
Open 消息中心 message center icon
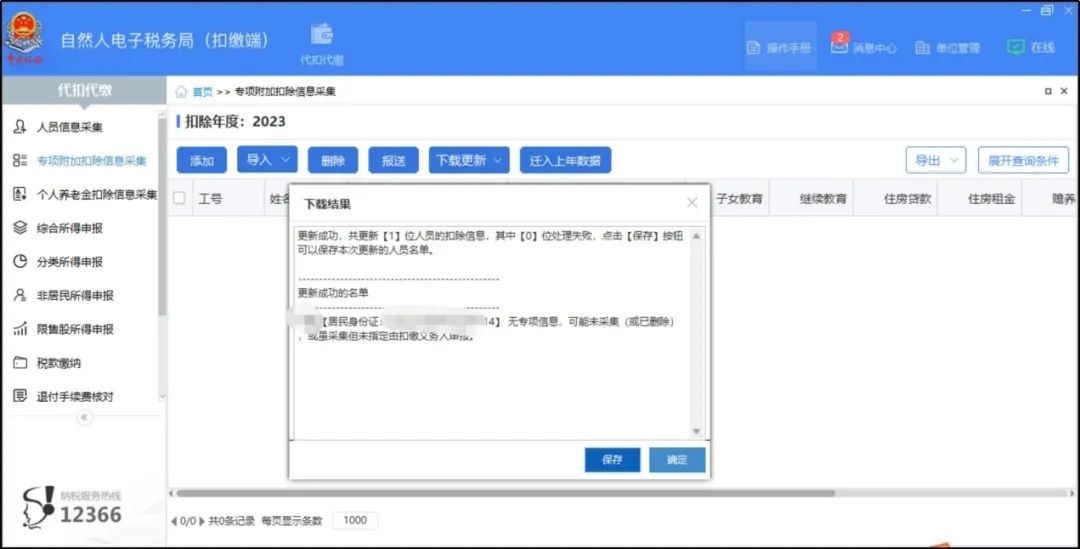click(839, 47)
